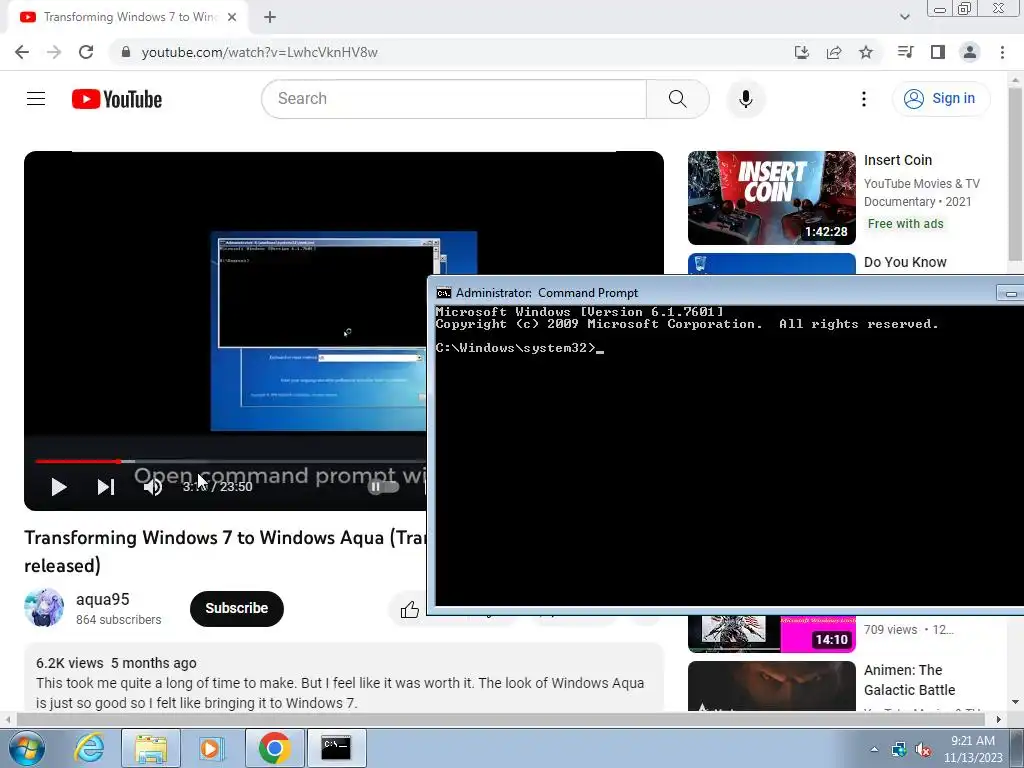The width and height of the screenshot is (1024, 768).
Task: Open aqua95 channel name link
Action: point(103,600)
